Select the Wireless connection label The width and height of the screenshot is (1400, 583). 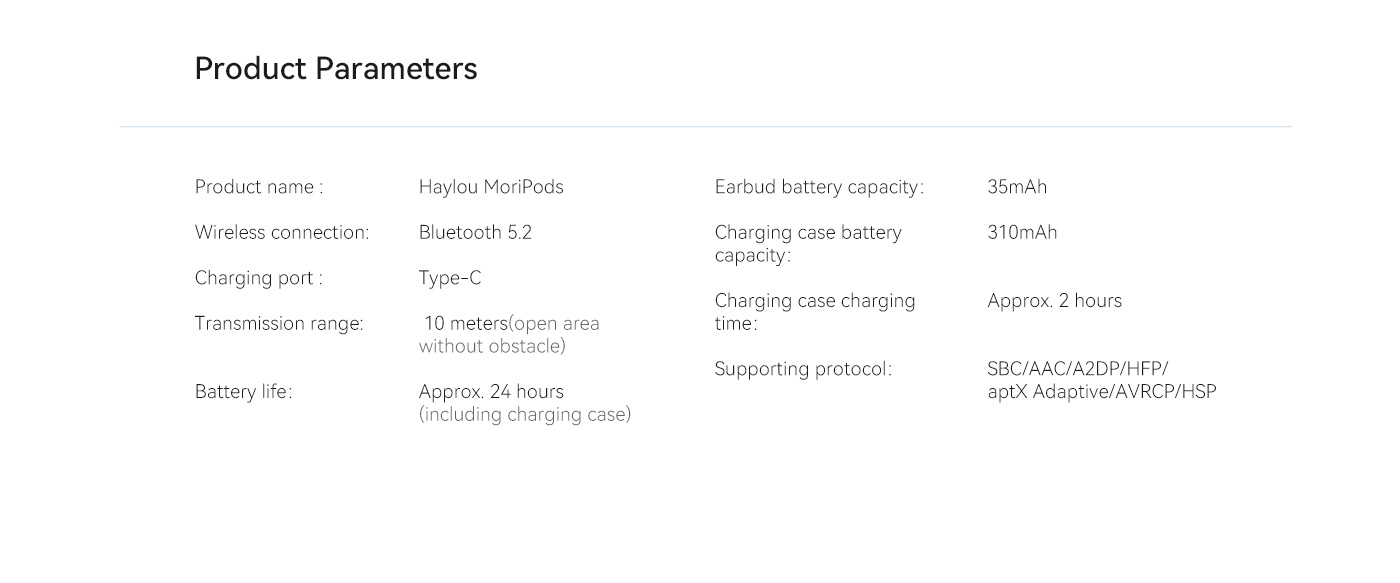(x=282, y=232)
